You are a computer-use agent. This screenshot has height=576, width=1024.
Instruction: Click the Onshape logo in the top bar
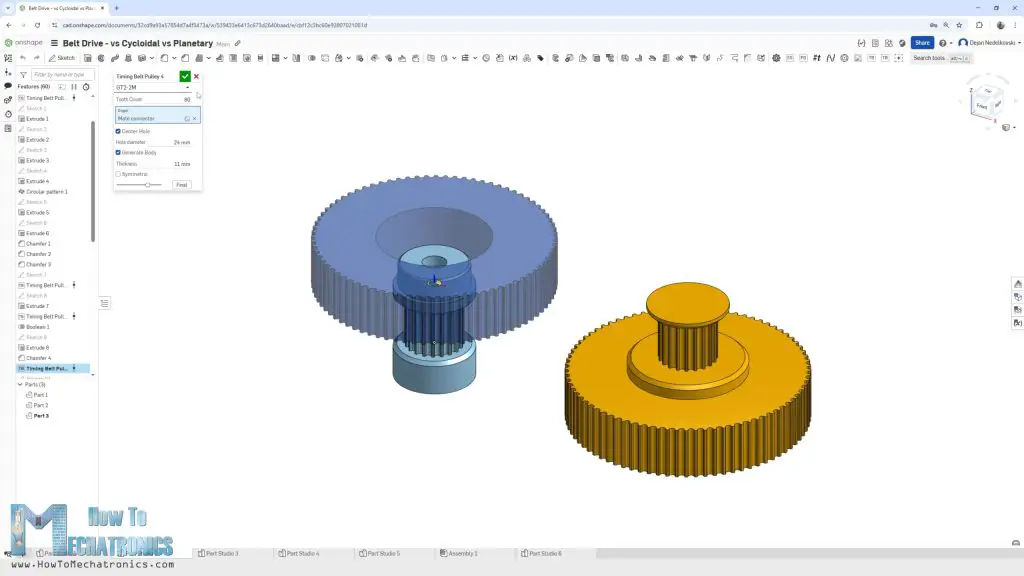tap(10, 43)
